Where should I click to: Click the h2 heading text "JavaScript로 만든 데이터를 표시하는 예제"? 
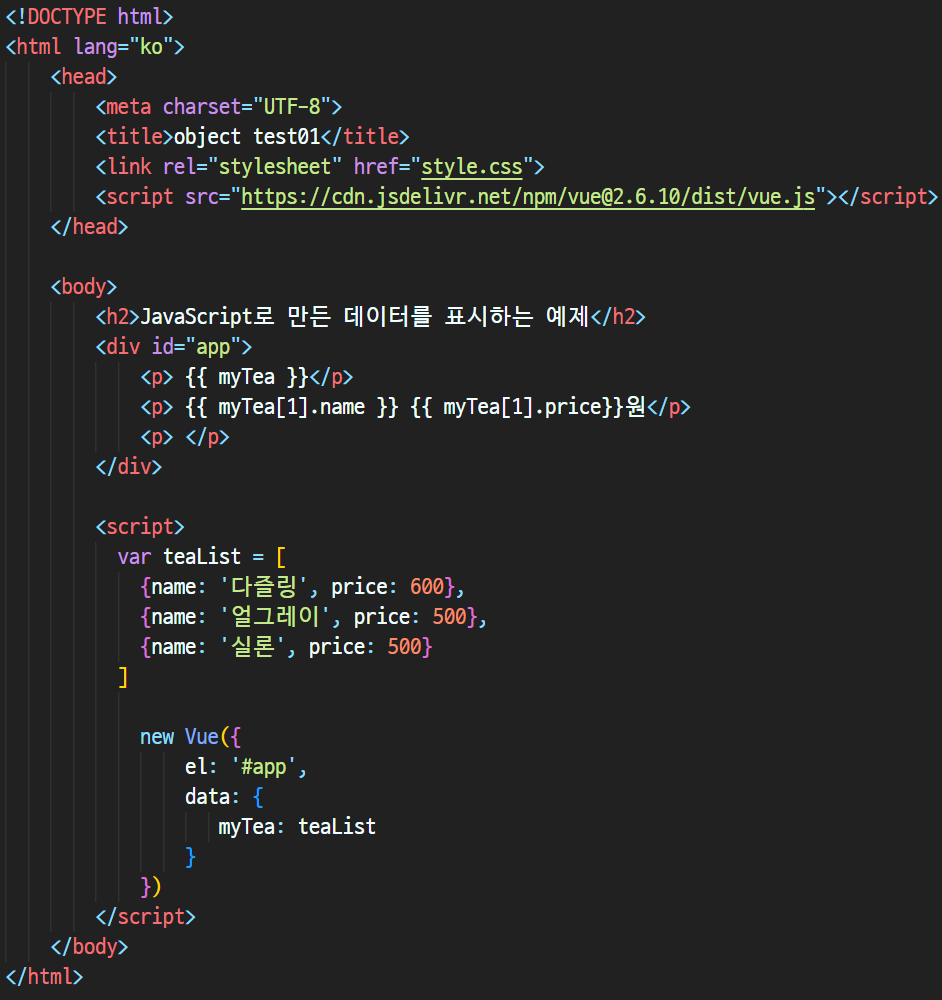(365, 316)
